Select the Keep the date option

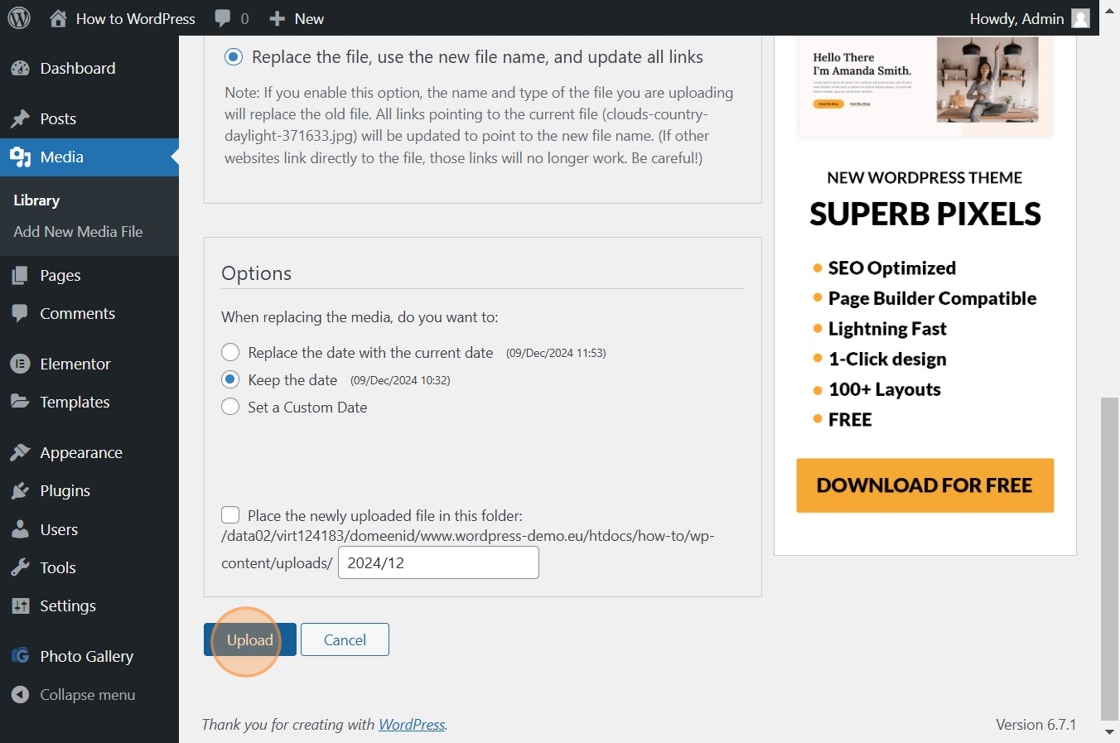(x=230, y=379)
